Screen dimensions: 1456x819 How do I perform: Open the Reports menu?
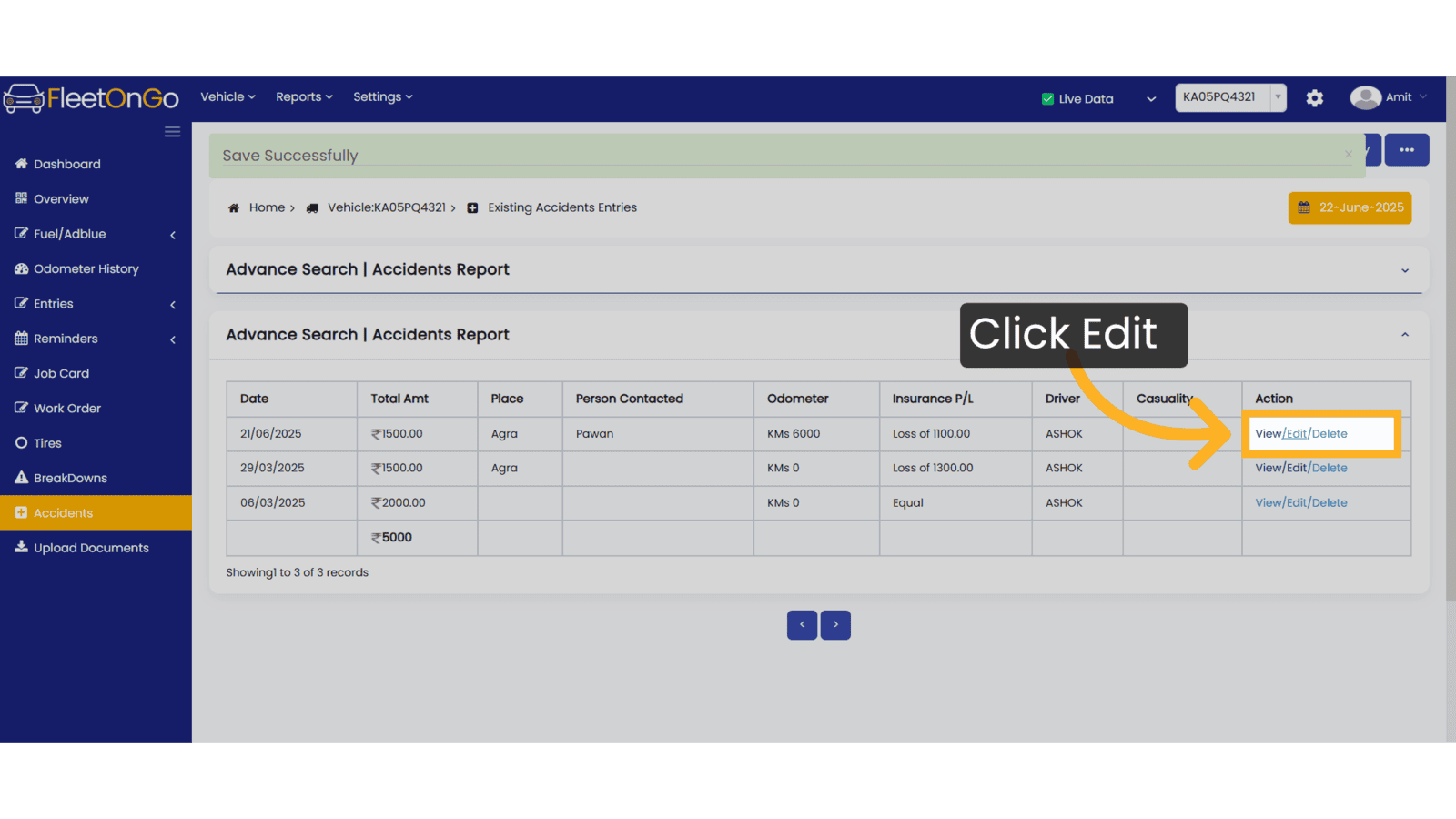(304, 97)
